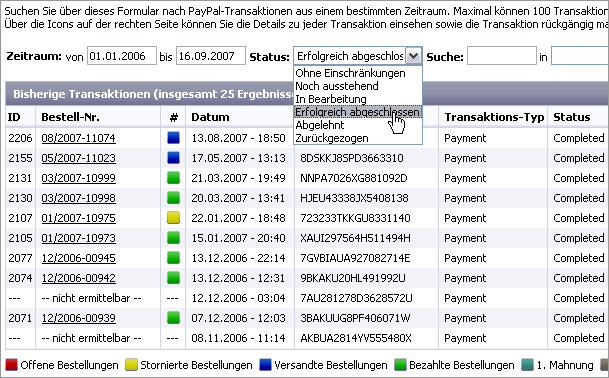
Task: Click the Status dropdown arrow button
Action: [x=413, y=56]
